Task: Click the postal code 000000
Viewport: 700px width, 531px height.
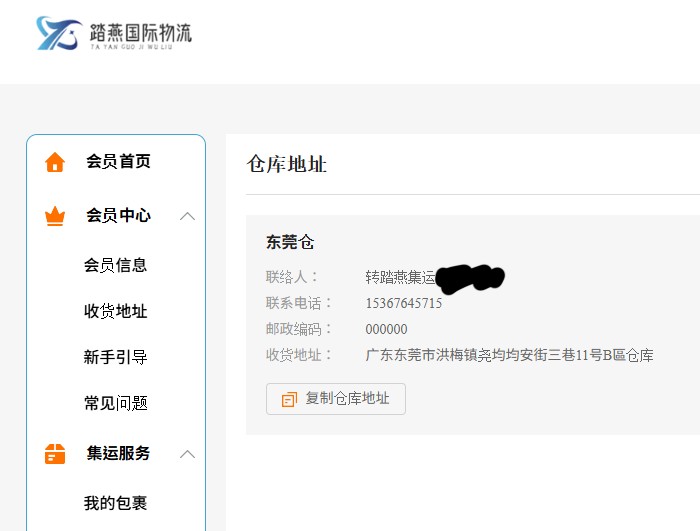Action: coord(387,329)
